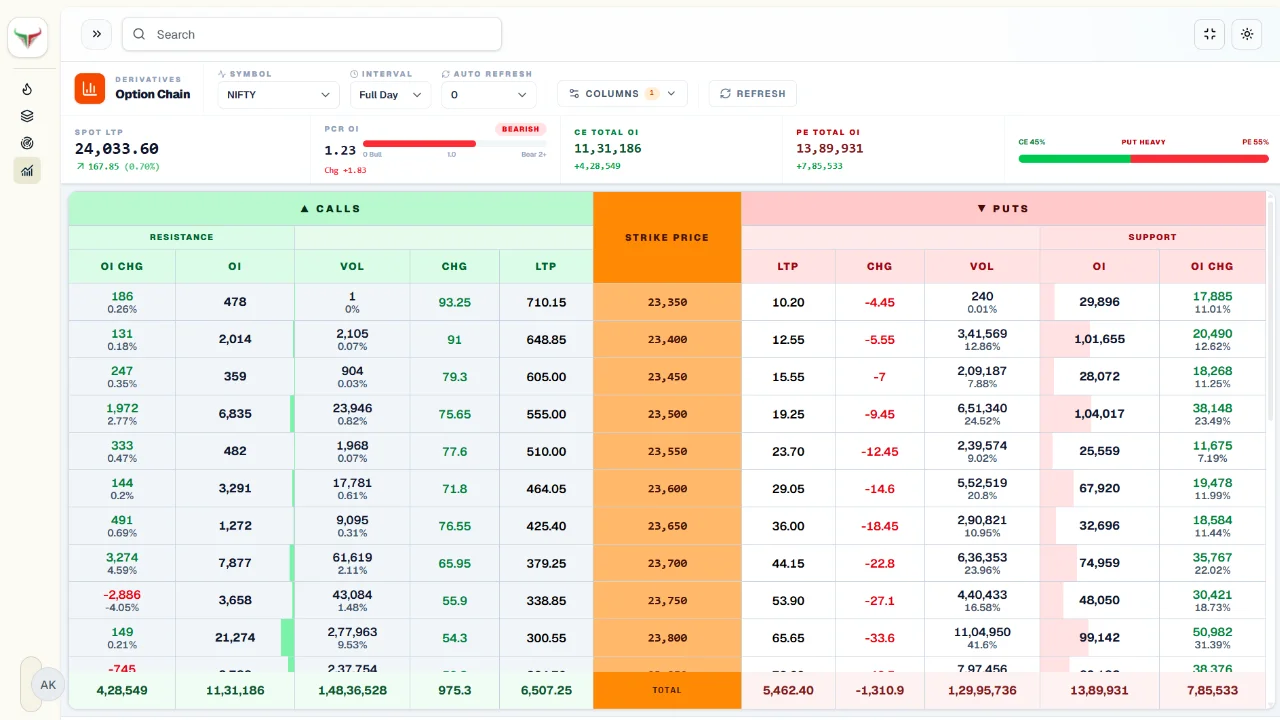Select the chart analytics sidebar icon
Screen dimensions: 1280x720
coord(27,170)
